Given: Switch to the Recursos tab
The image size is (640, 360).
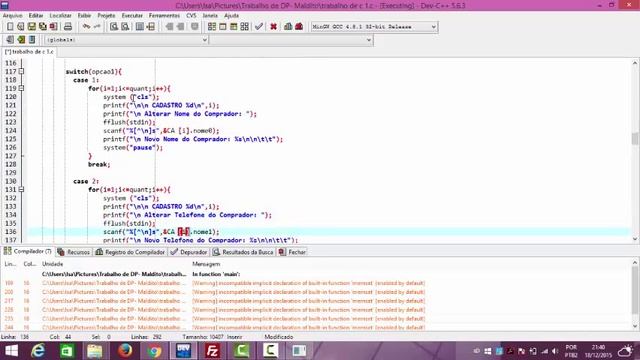Looking at the screenshot, I should [x=74, y=252].
